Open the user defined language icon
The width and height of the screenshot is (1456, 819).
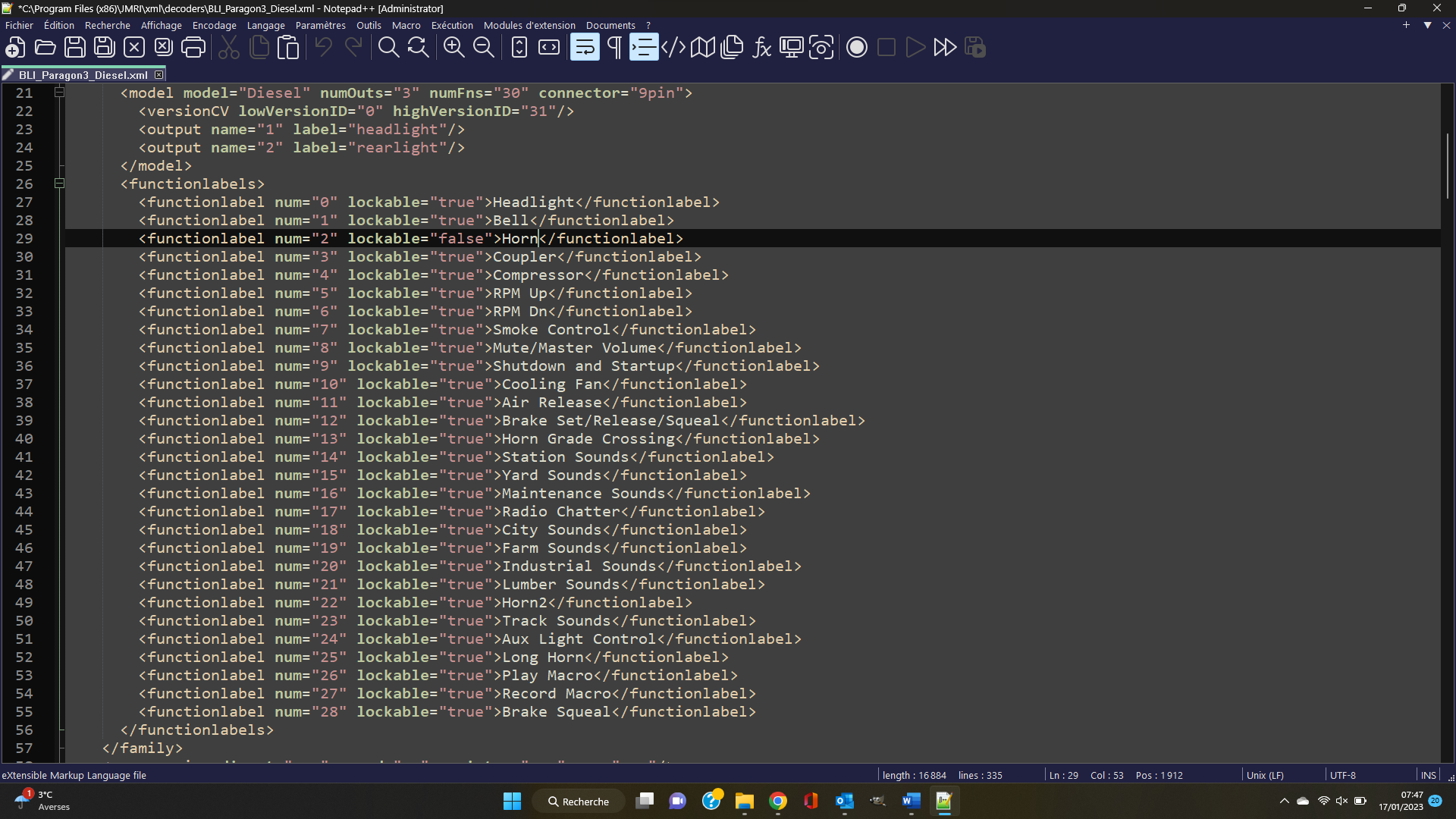click(x=673, y=48)
